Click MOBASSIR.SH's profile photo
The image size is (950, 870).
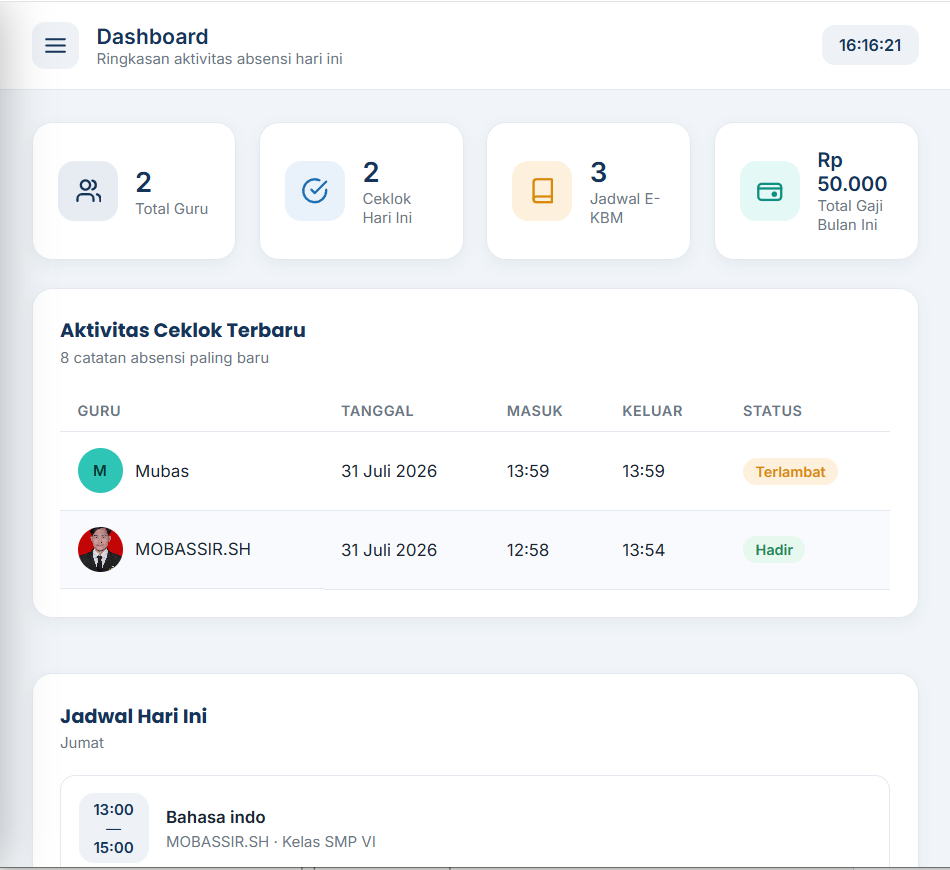coord(100,550)
